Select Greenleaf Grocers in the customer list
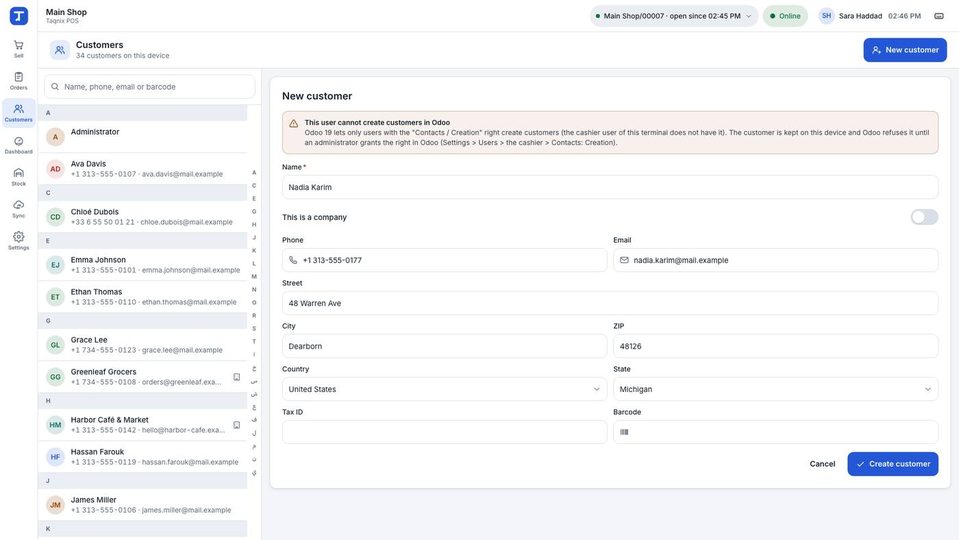Image resolution: width=959 pixels, height=540 pixels. (x=143, y=377)
